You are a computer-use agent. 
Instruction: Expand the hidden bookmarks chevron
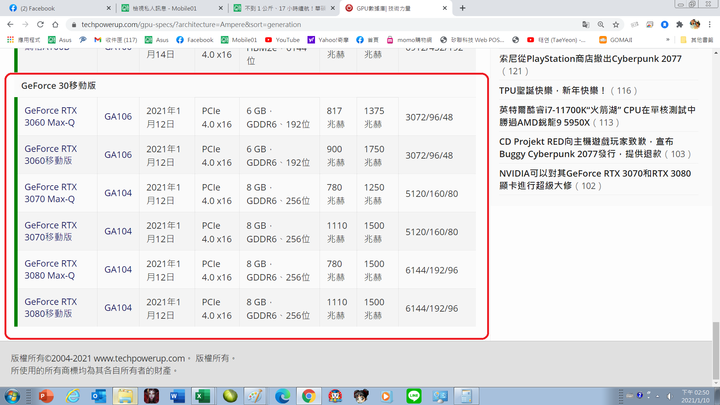(x=668, y=40)
